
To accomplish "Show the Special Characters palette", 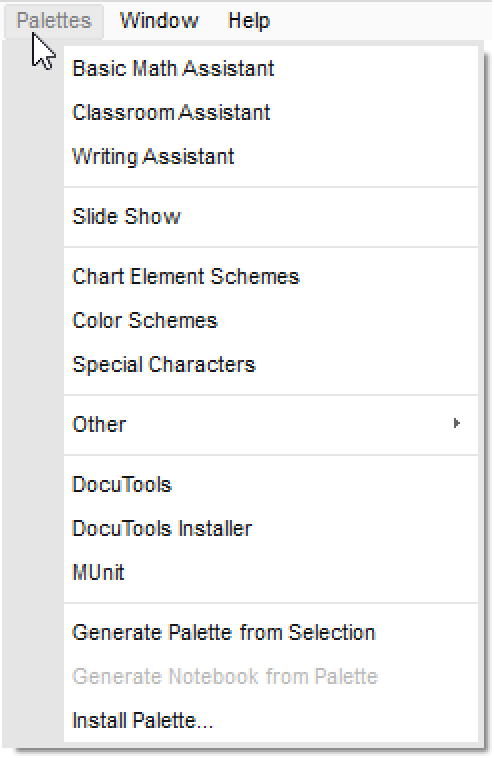I will [271, 364].
